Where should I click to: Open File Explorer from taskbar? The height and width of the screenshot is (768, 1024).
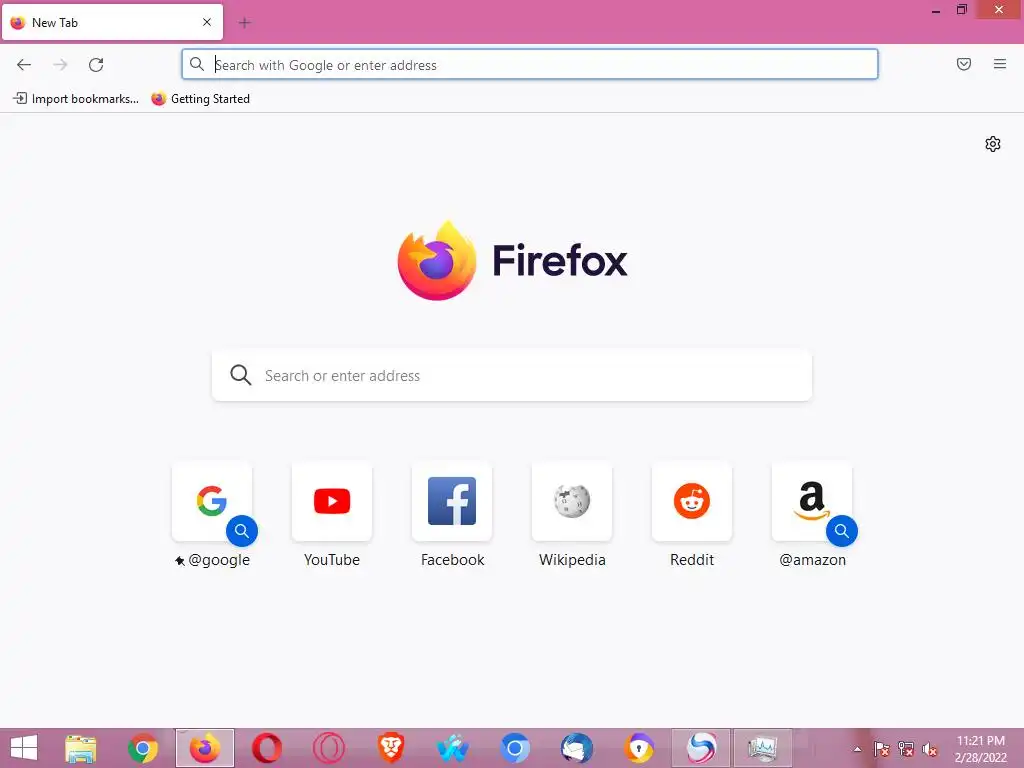(81, 748)
